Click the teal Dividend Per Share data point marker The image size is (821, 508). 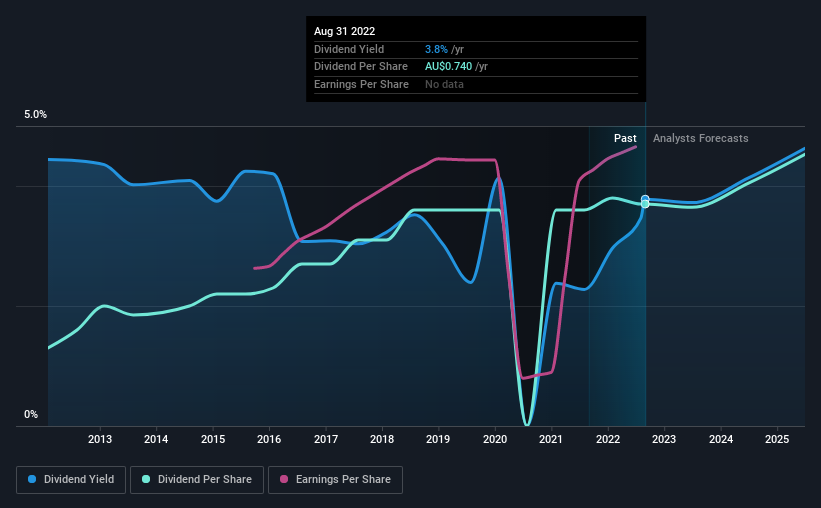[645, 204]
